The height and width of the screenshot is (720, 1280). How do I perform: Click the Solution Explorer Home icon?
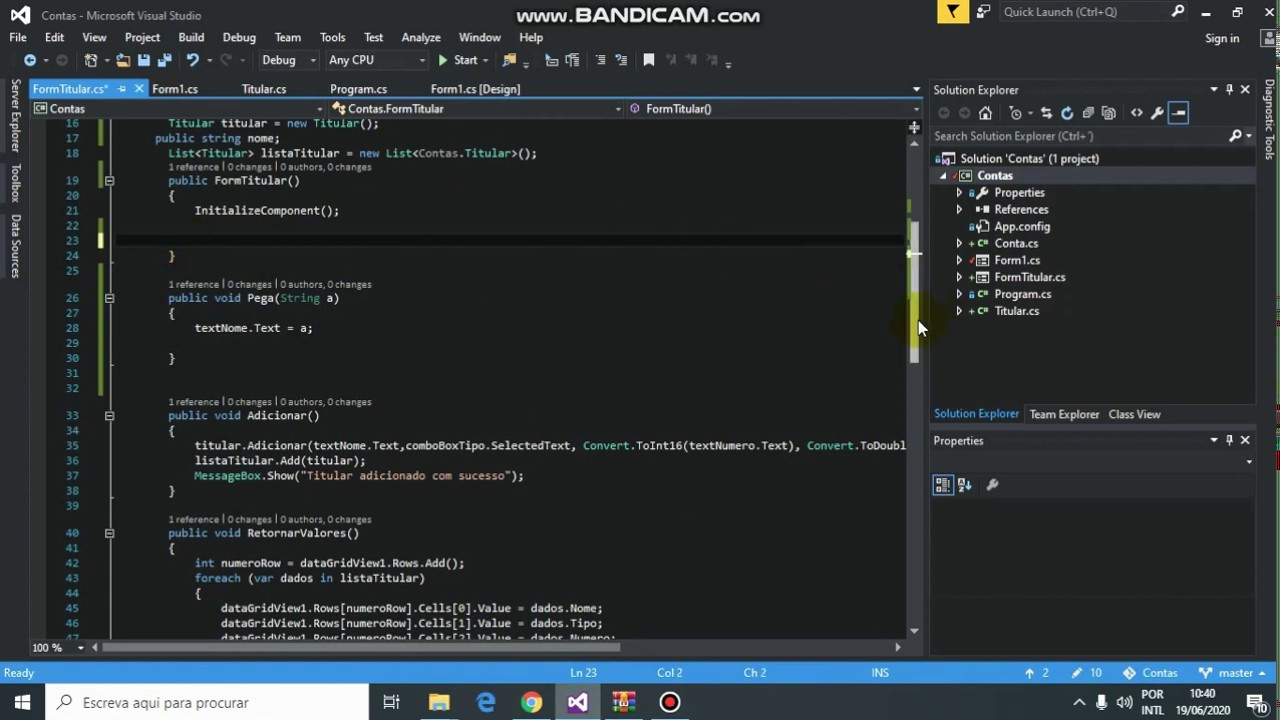click(x=985, y=113)
